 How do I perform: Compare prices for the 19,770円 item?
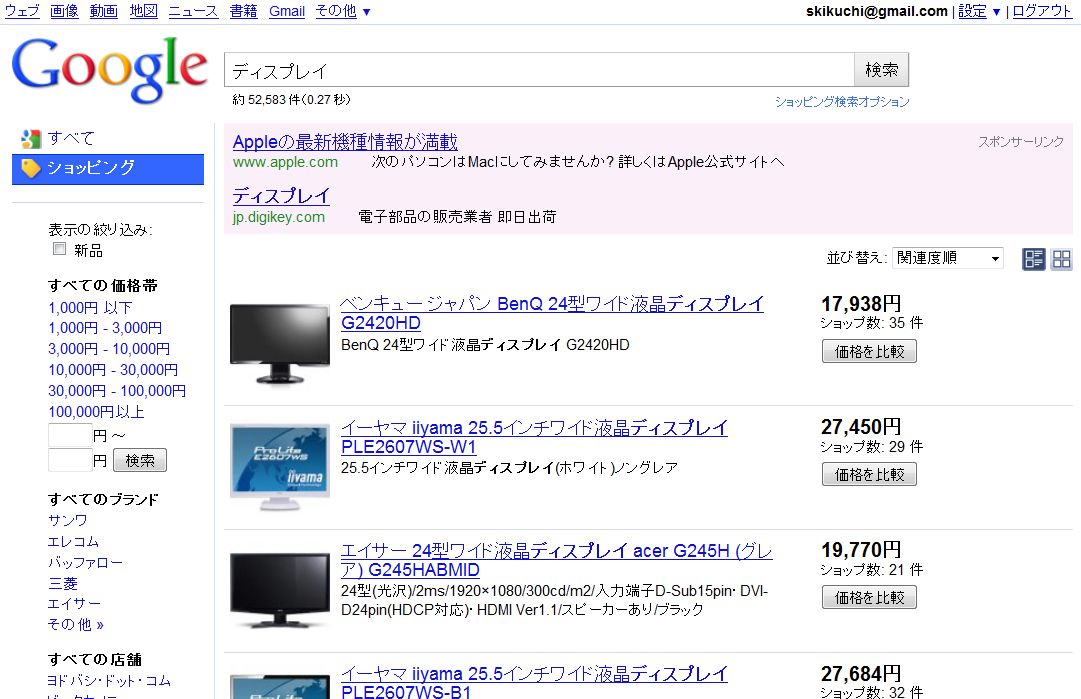click(869, 598)
